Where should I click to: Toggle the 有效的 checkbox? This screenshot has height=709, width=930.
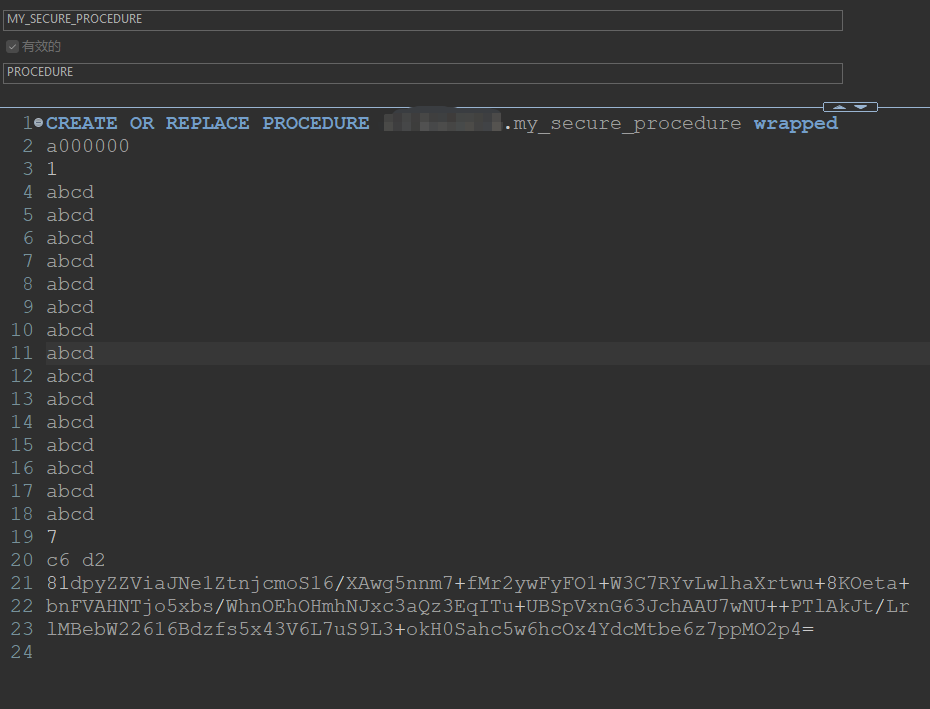pos(12,47)
